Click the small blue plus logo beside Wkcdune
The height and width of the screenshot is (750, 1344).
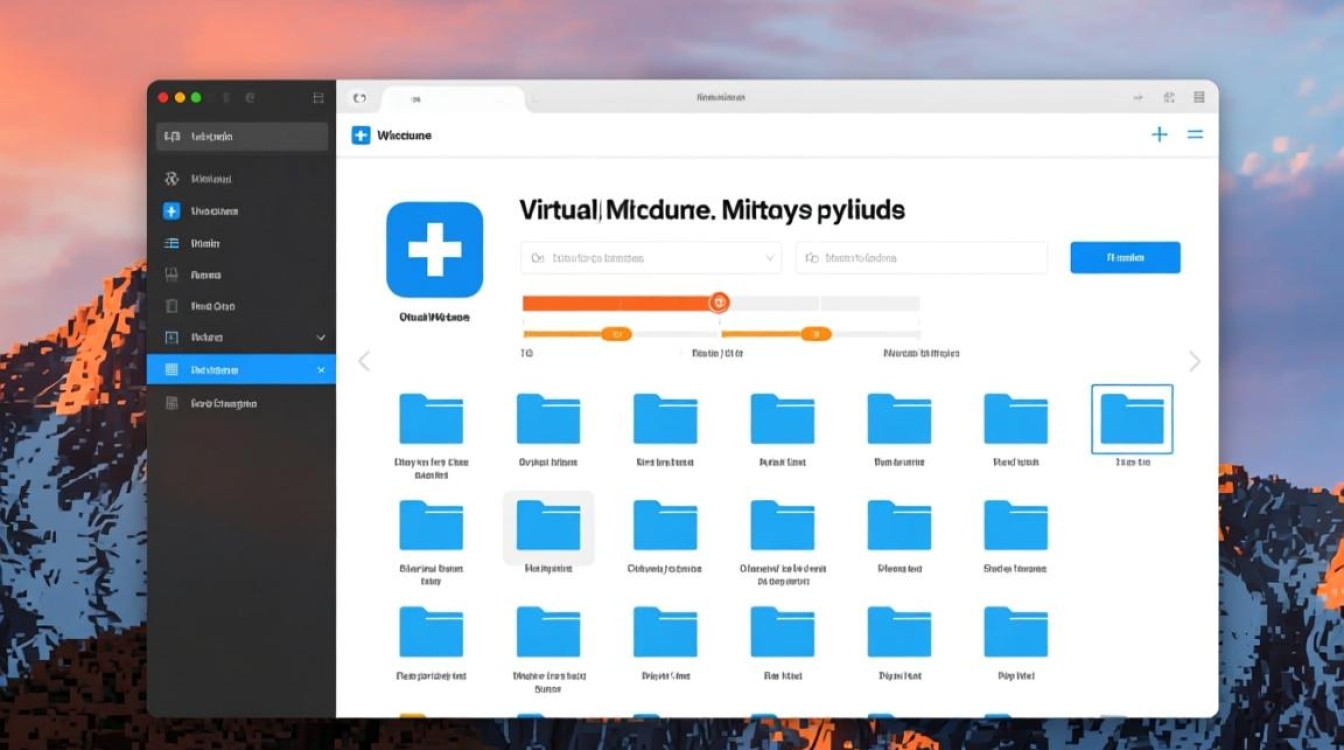[361, 135]
